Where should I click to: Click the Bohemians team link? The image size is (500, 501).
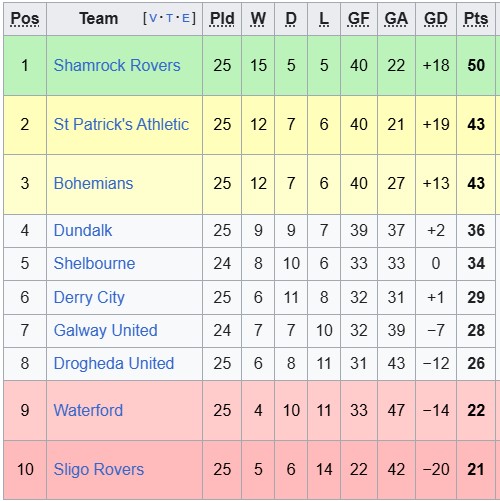pyautogui.click(x=93, y=183)
